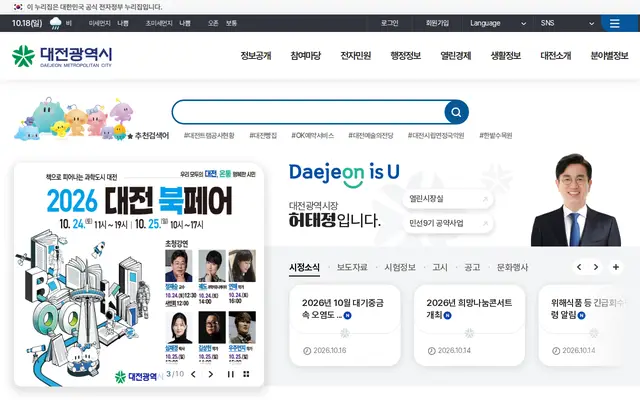
Task: Click the mascot characters image
Action: point(75,118)
